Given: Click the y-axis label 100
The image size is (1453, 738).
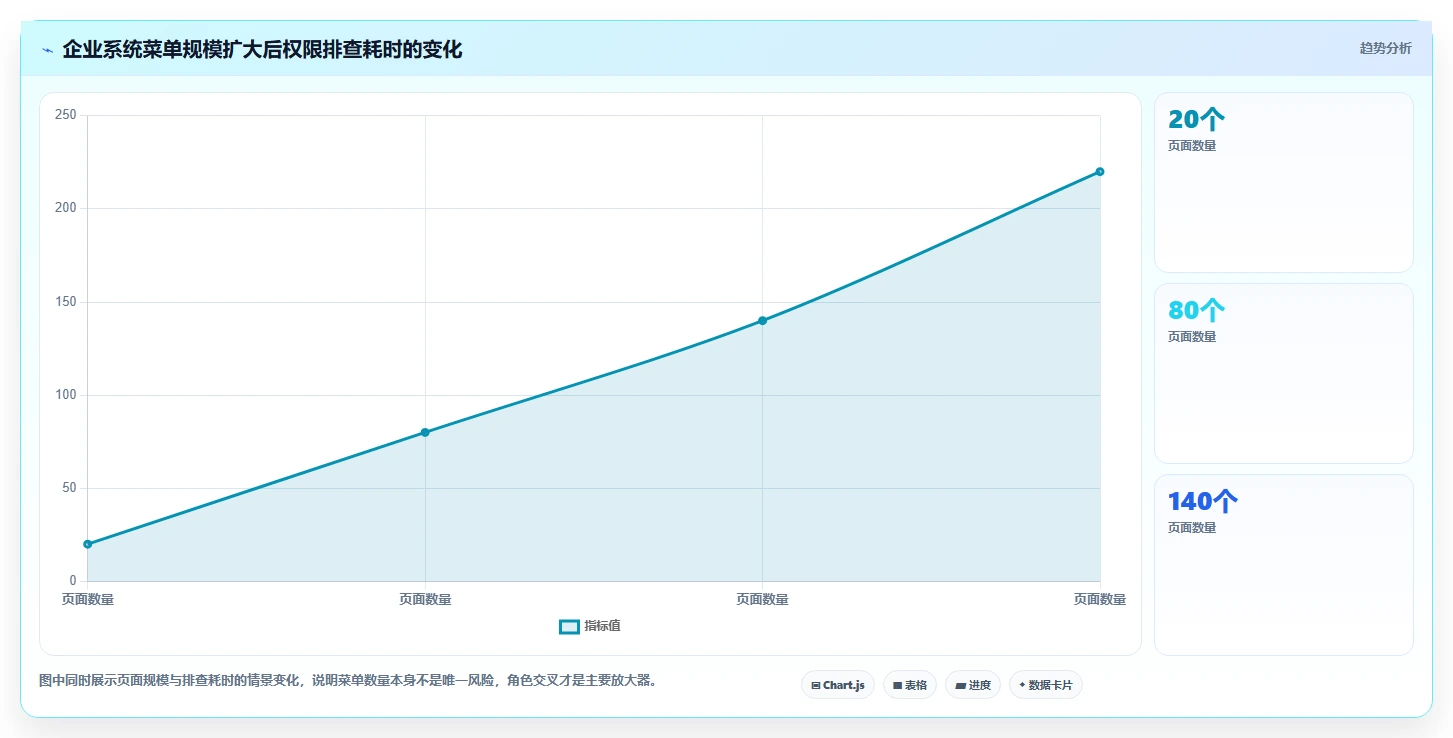Looking at the screenshot, I should click(66, 395).
